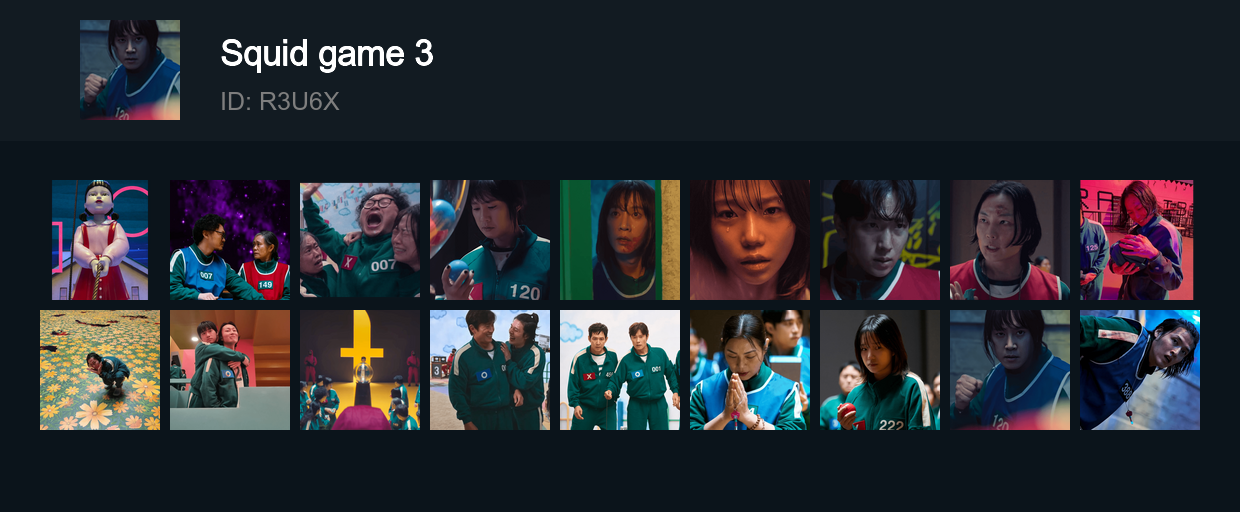Open the close-up face in orange light thumbnail
This screenshot has height=512, width=1240.
(x=750, y=240)
